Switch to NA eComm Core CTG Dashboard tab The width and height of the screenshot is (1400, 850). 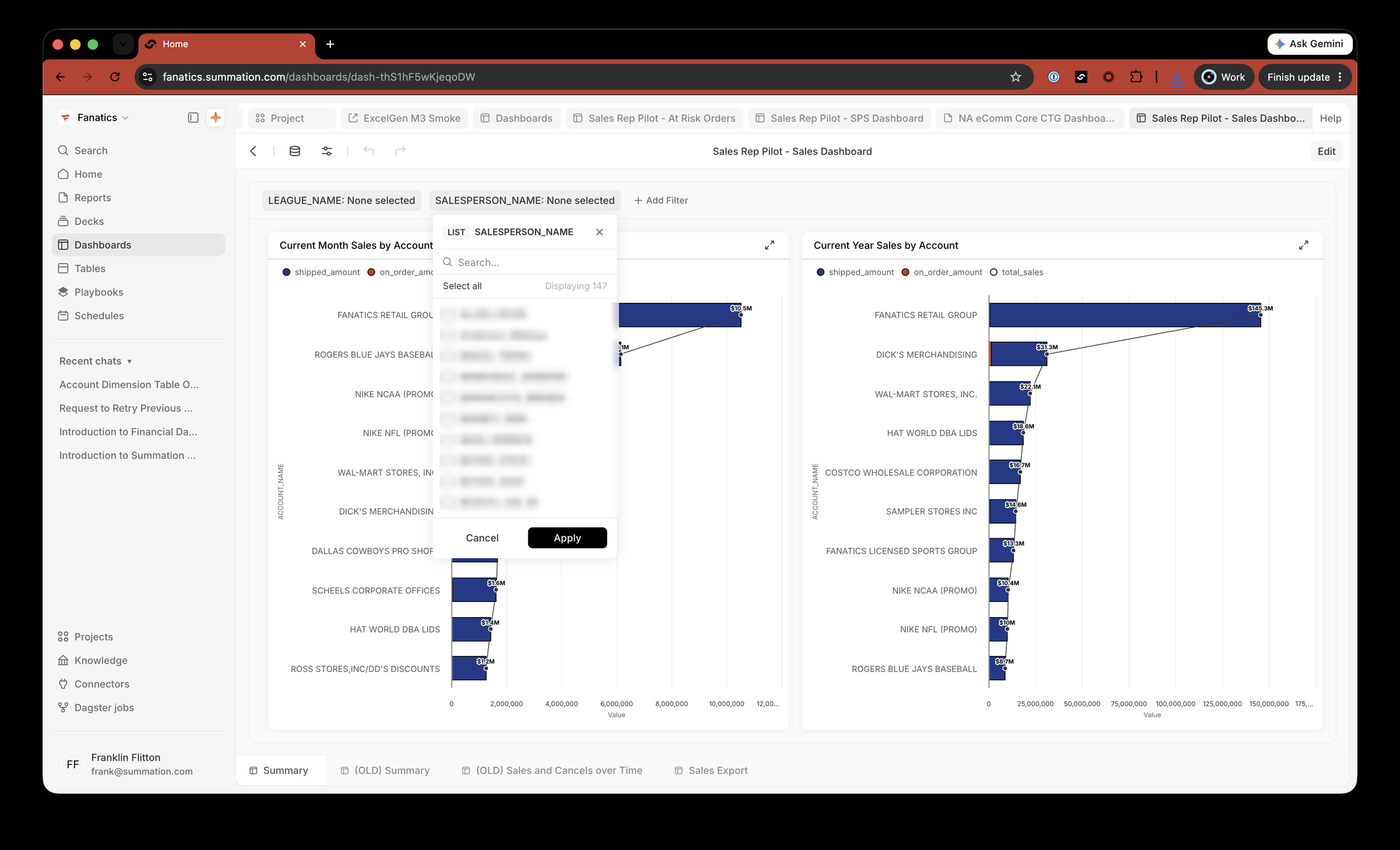pyautogui.click(x=1029, y=118)
